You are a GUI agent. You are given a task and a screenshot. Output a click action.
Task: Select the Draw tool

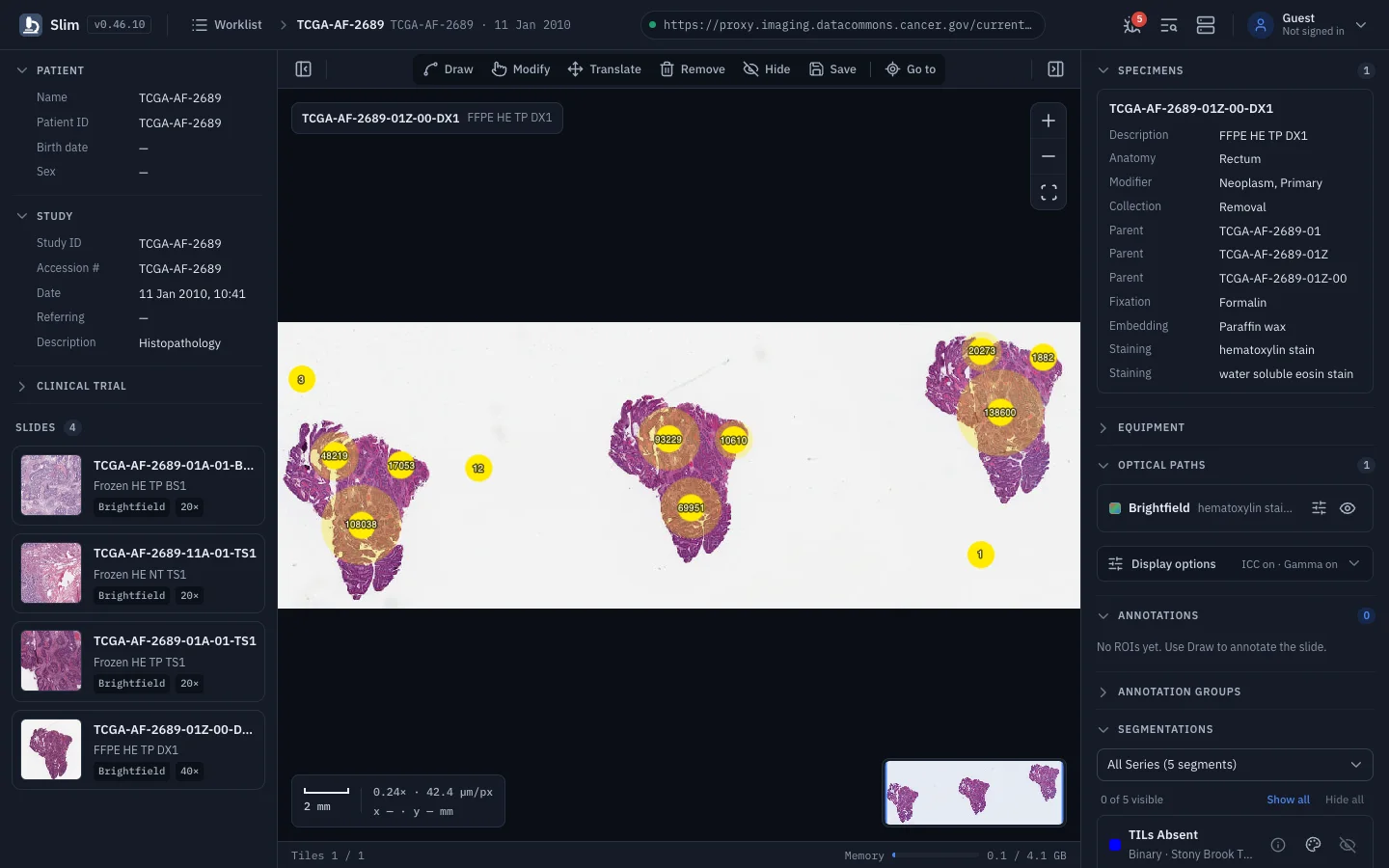[x=449, y=69]
